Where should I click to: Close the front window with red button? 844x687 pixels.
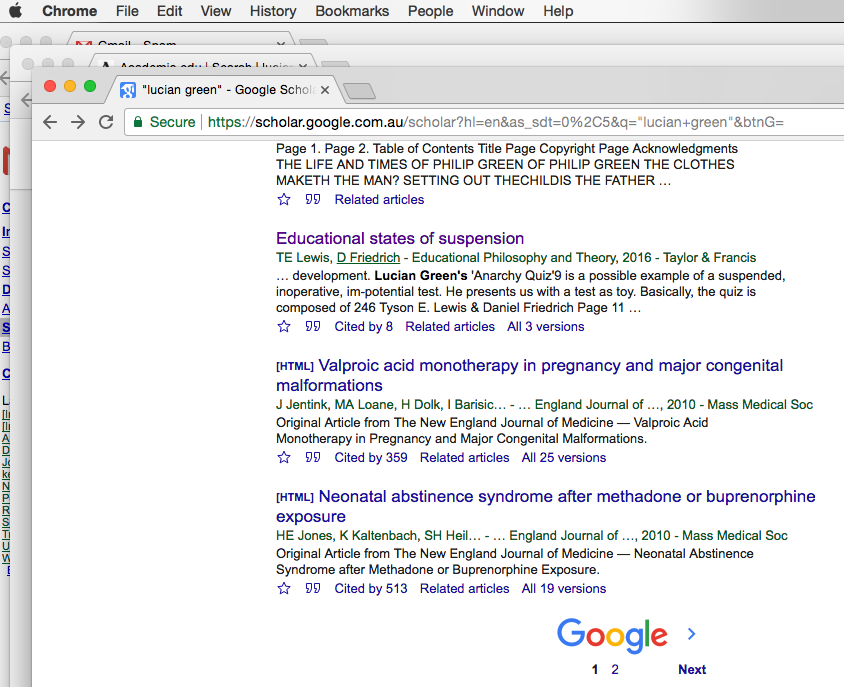pos(50,86)
